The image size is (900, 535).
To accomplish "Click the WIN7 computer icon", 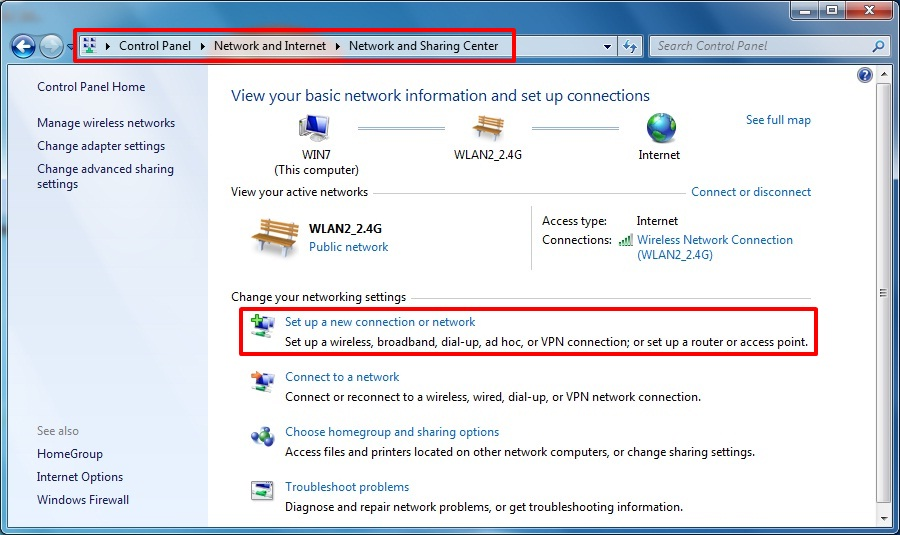I will click(314, 127).
